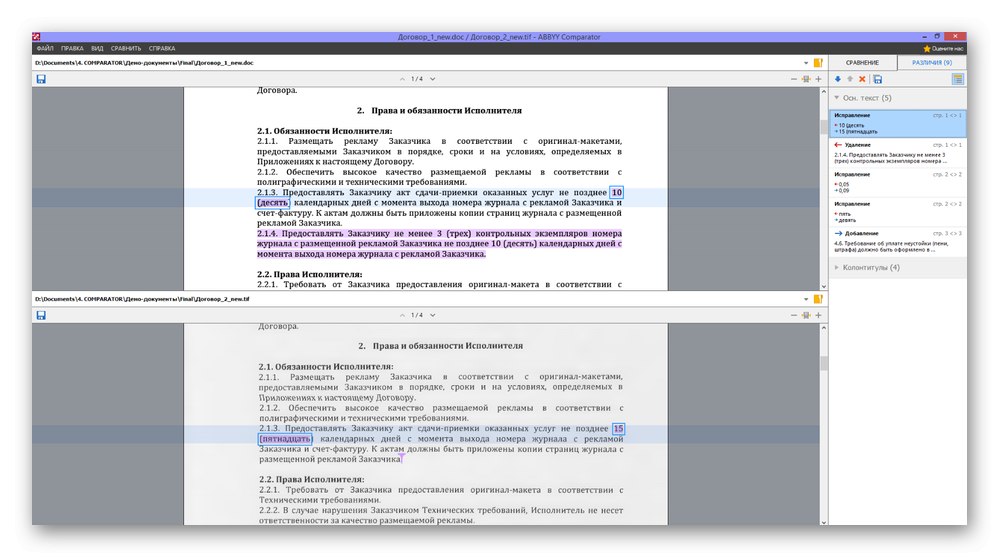Go to previous page in top document
This screenshot has height=557, width=999.
402,79
